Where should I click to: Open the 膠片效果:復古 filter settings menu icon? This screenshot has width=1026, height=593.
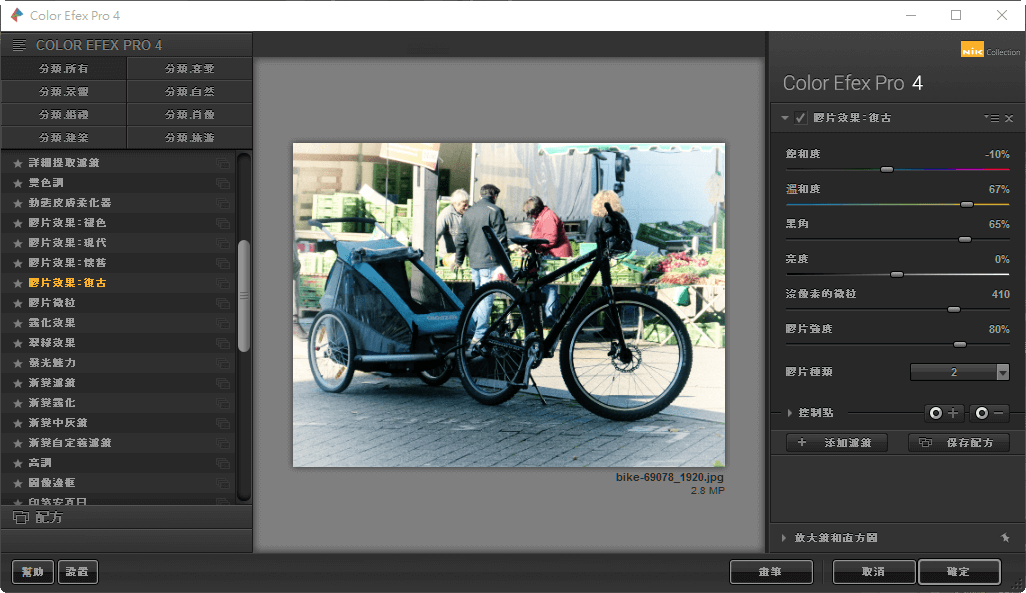tap(993, 118)
